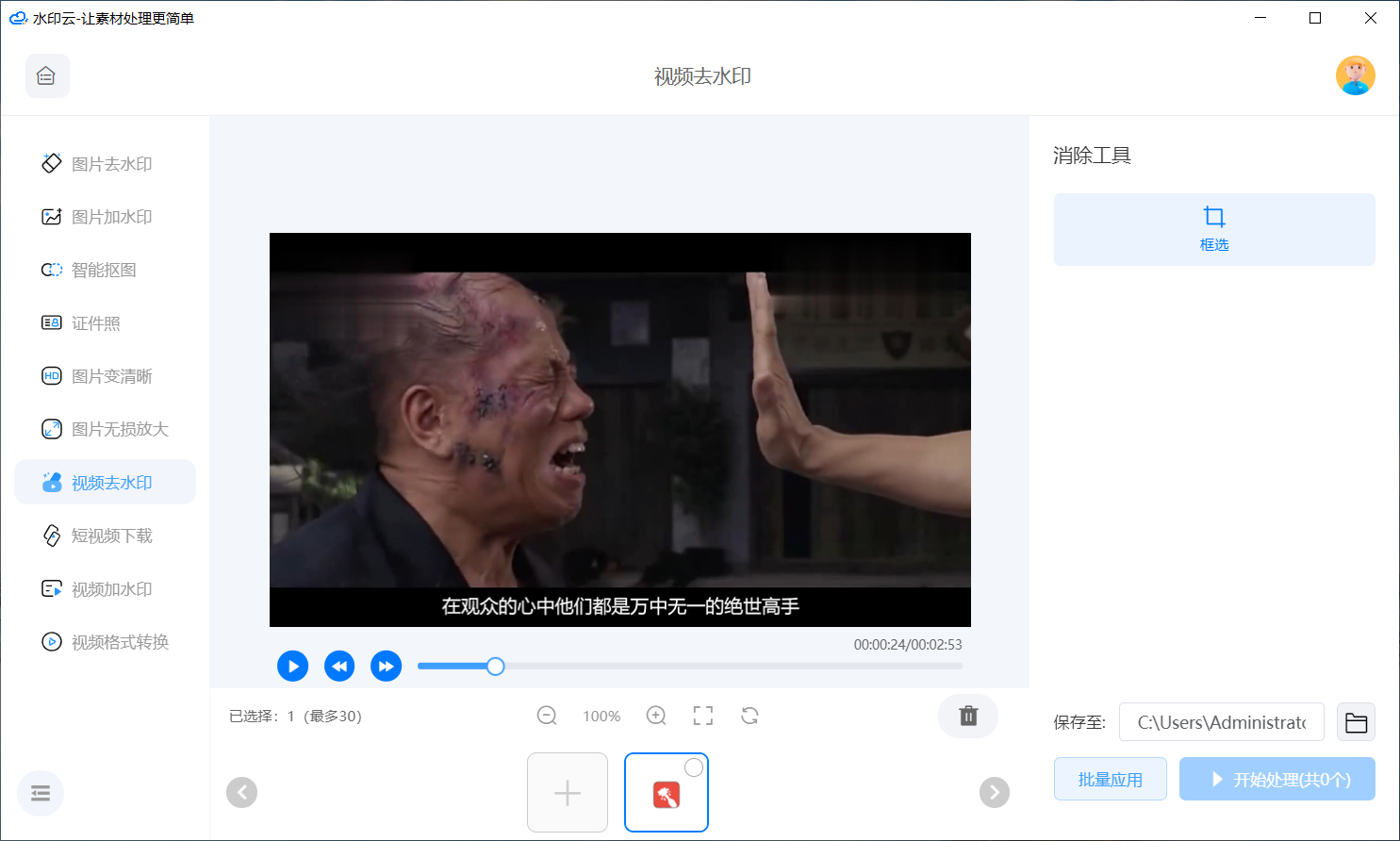The height and width of the screenshot is (841, 1400).
Task: Click the save path input field
Action: tap(1222, 722)
